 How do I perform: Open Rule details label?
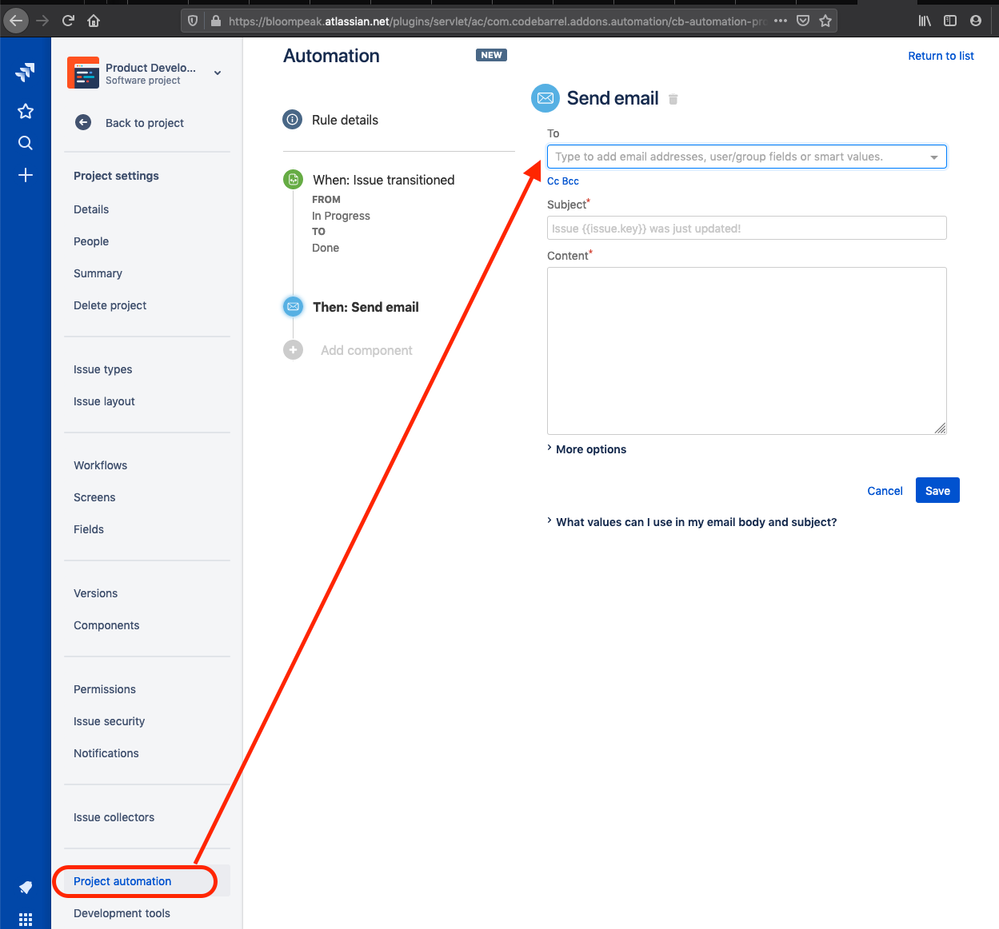(x=345, y=120)
